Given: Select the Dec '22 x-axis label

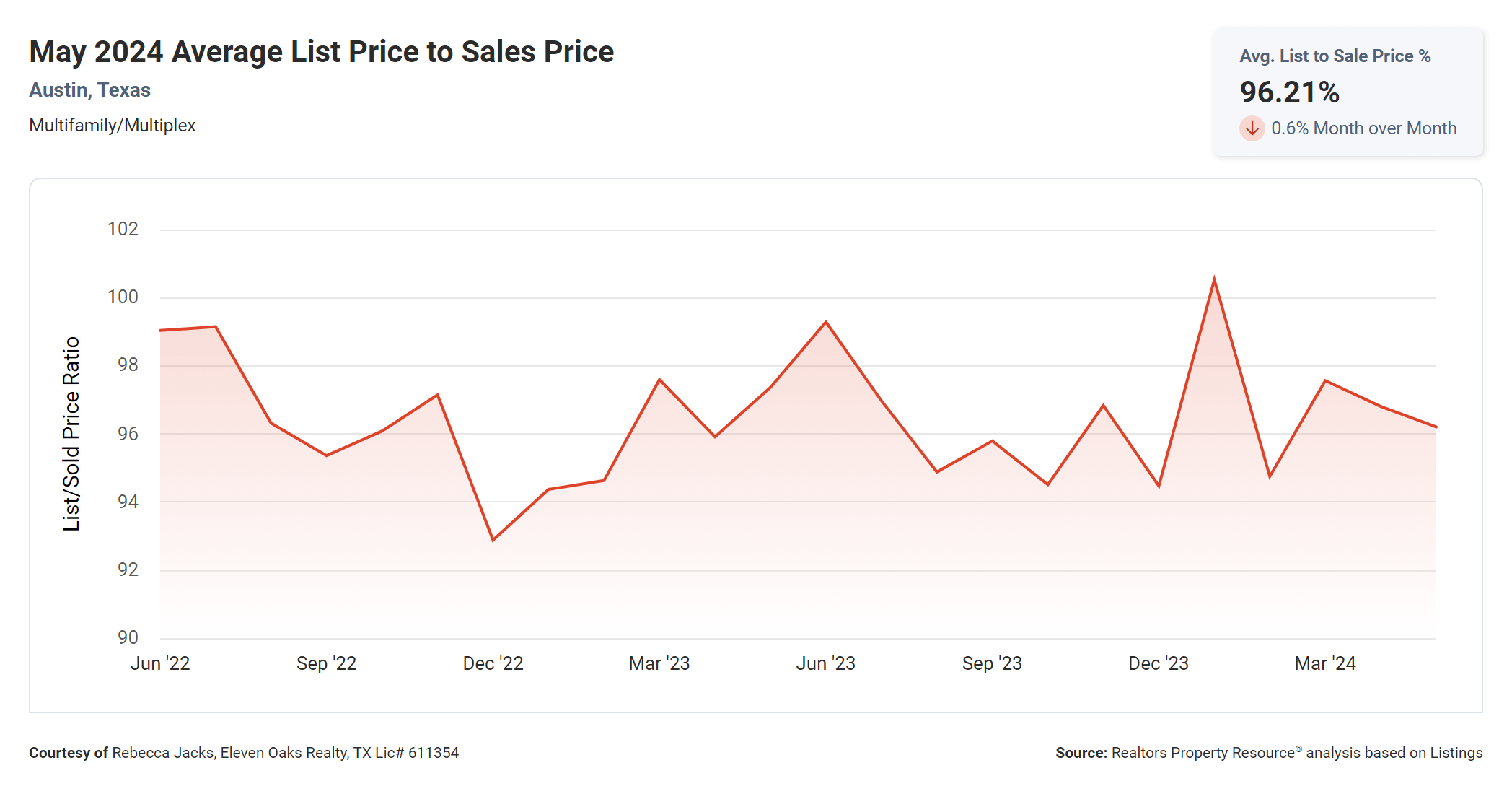Looking at the screenshot, I should click(x=493, y=663).
